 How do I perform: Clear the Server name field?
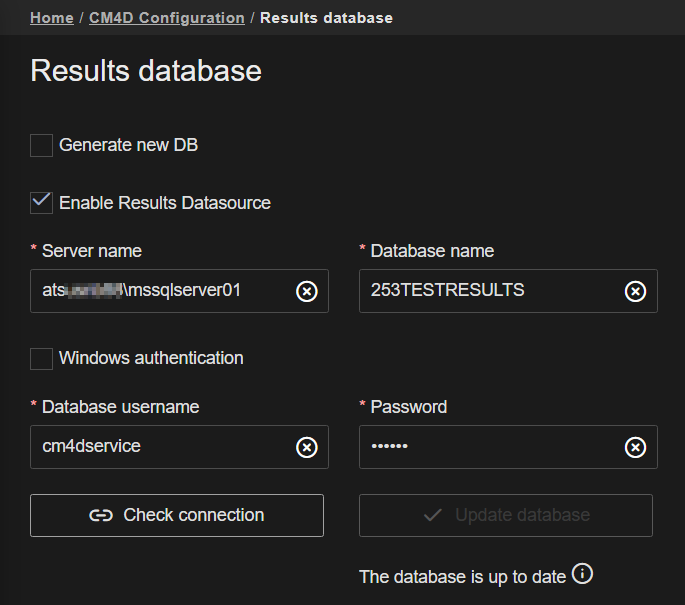(307, 291)
